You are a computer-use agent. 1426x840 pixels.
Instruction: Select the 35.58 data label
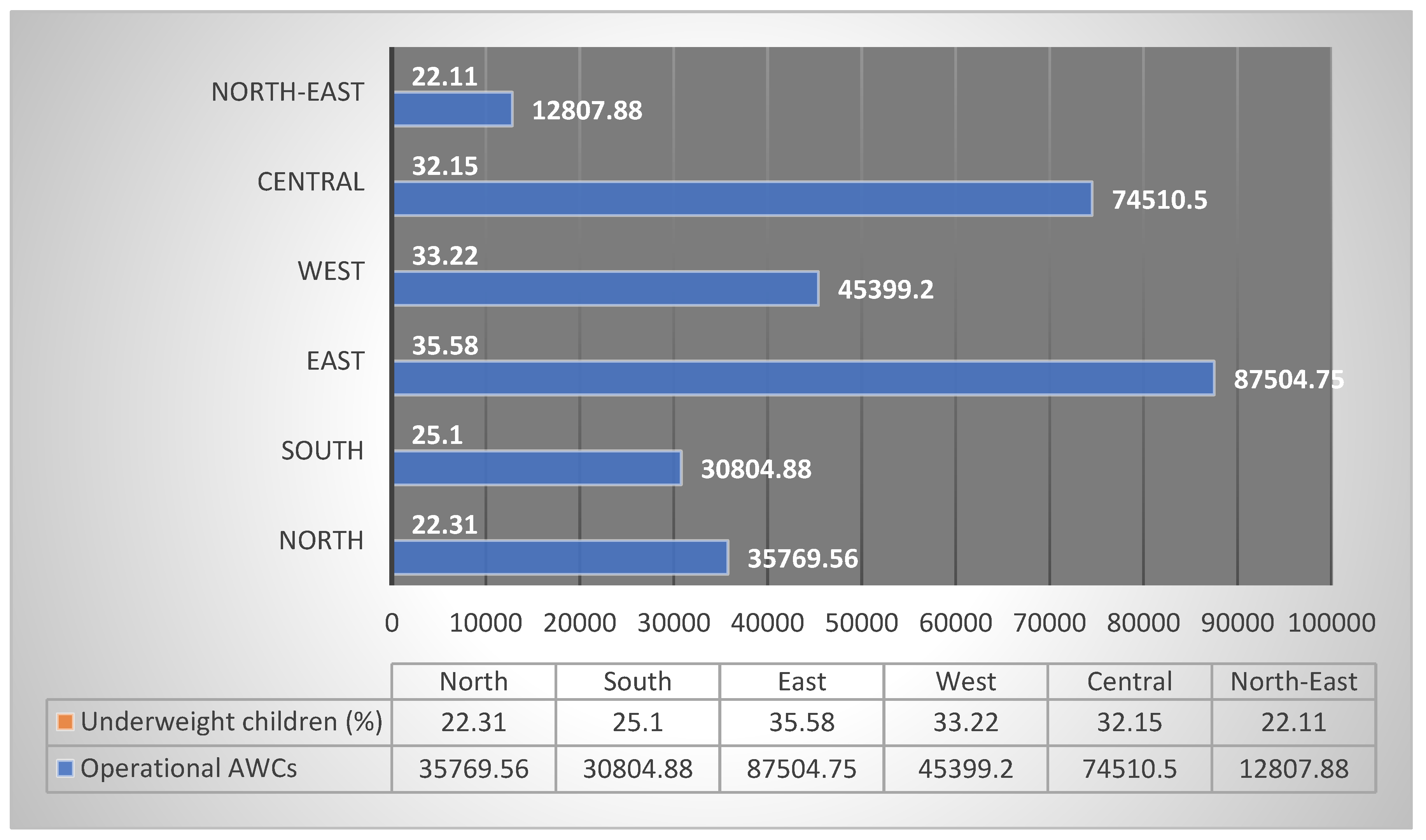(x=445, y=345)
